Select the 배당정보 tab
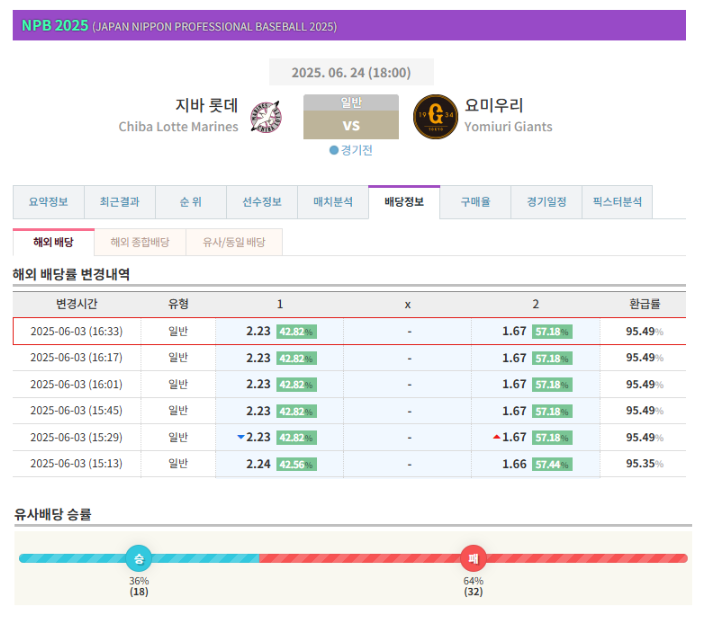Screen dimensions: 708x623 click(x=404, y=202)
